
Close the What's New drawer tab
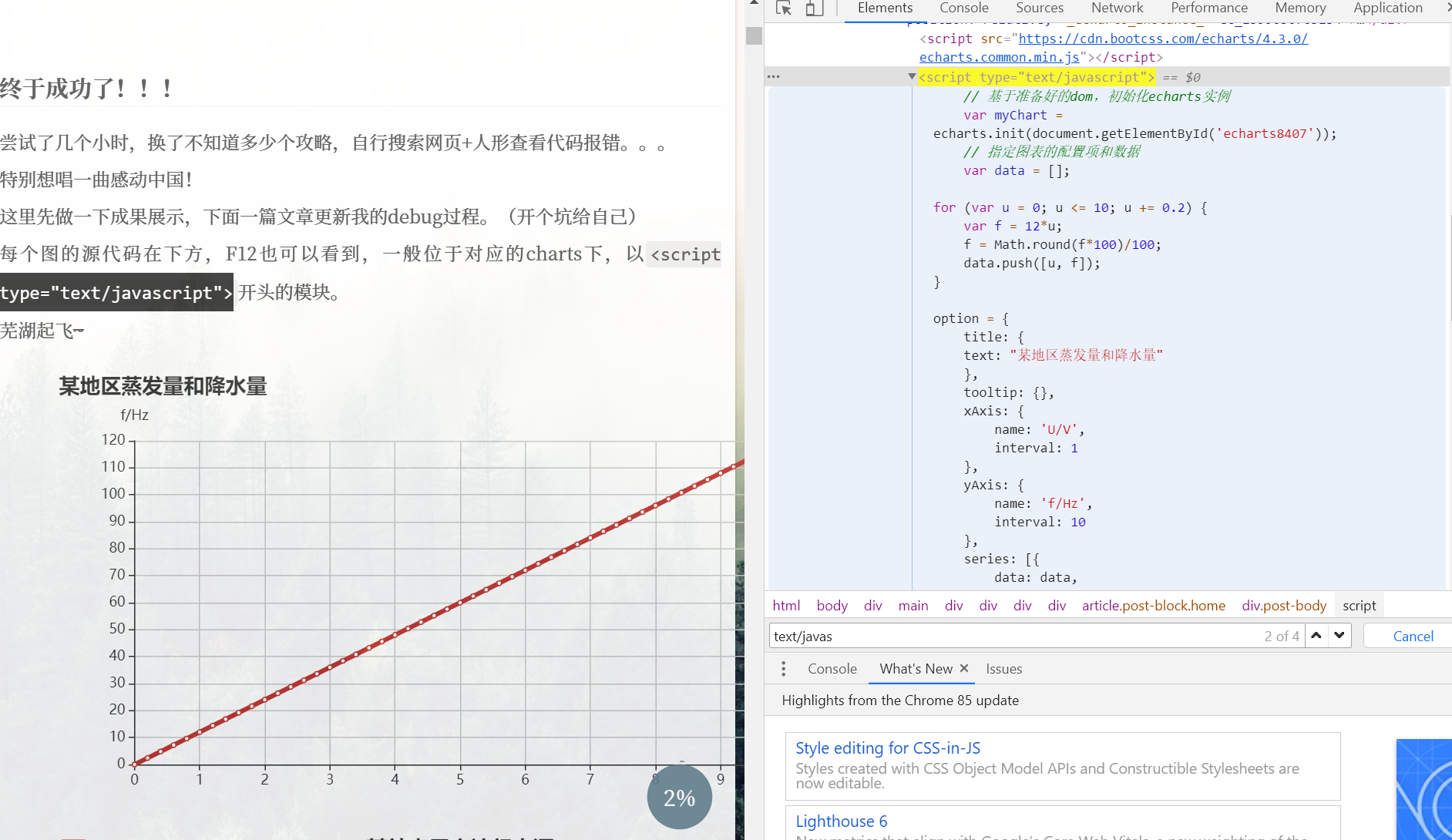click(964, 668)
